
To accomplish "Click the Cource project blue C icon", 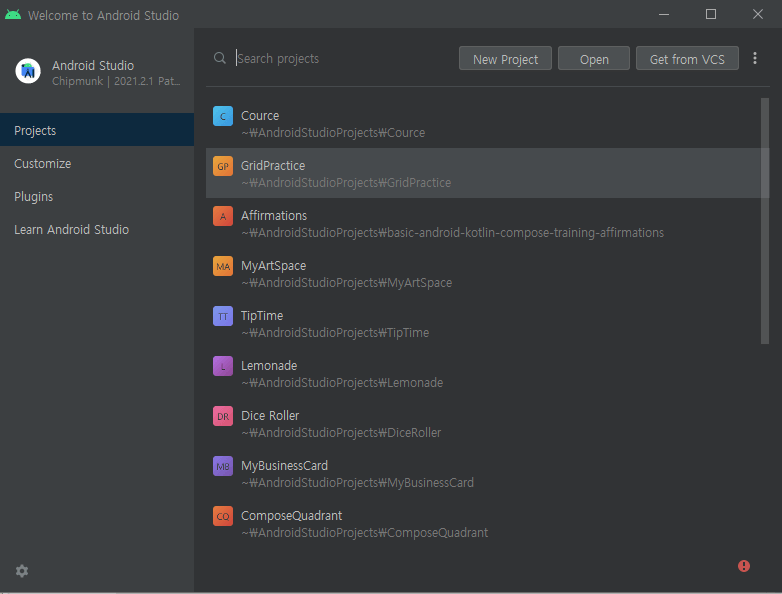I will click(x=223, y=116).
